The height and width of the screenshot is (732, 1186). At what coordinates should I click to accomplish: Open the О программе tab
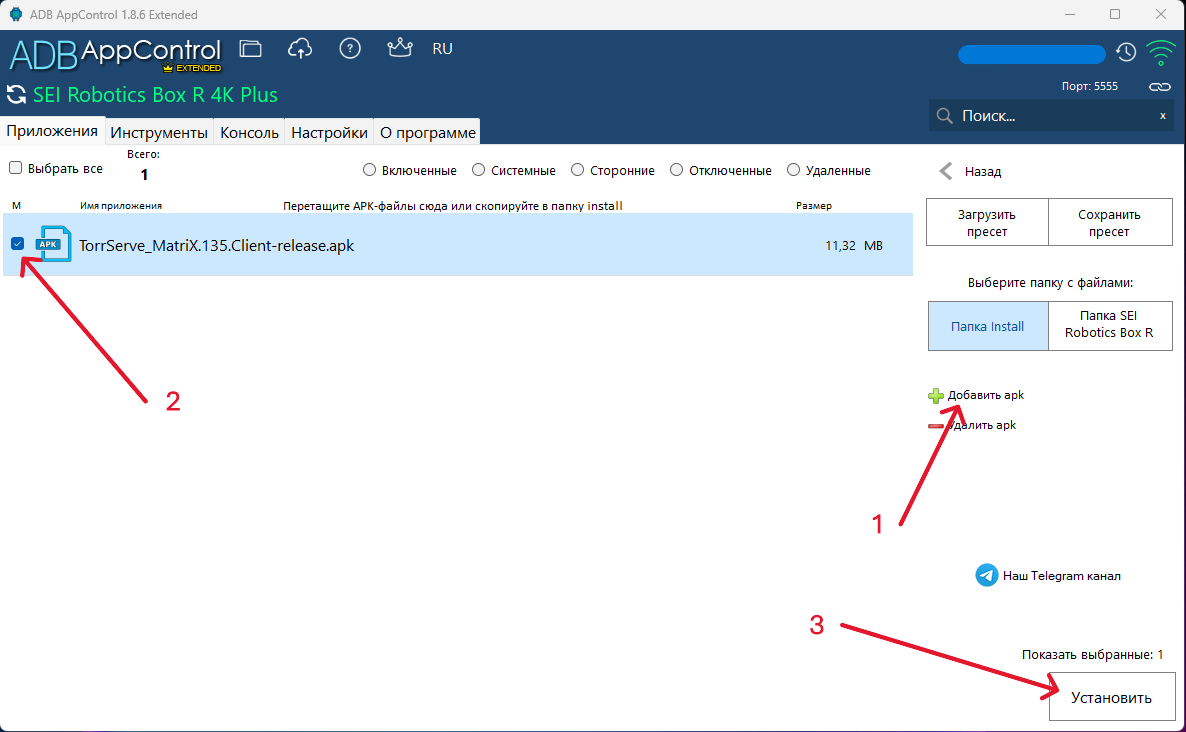click(x=427, y=132)
